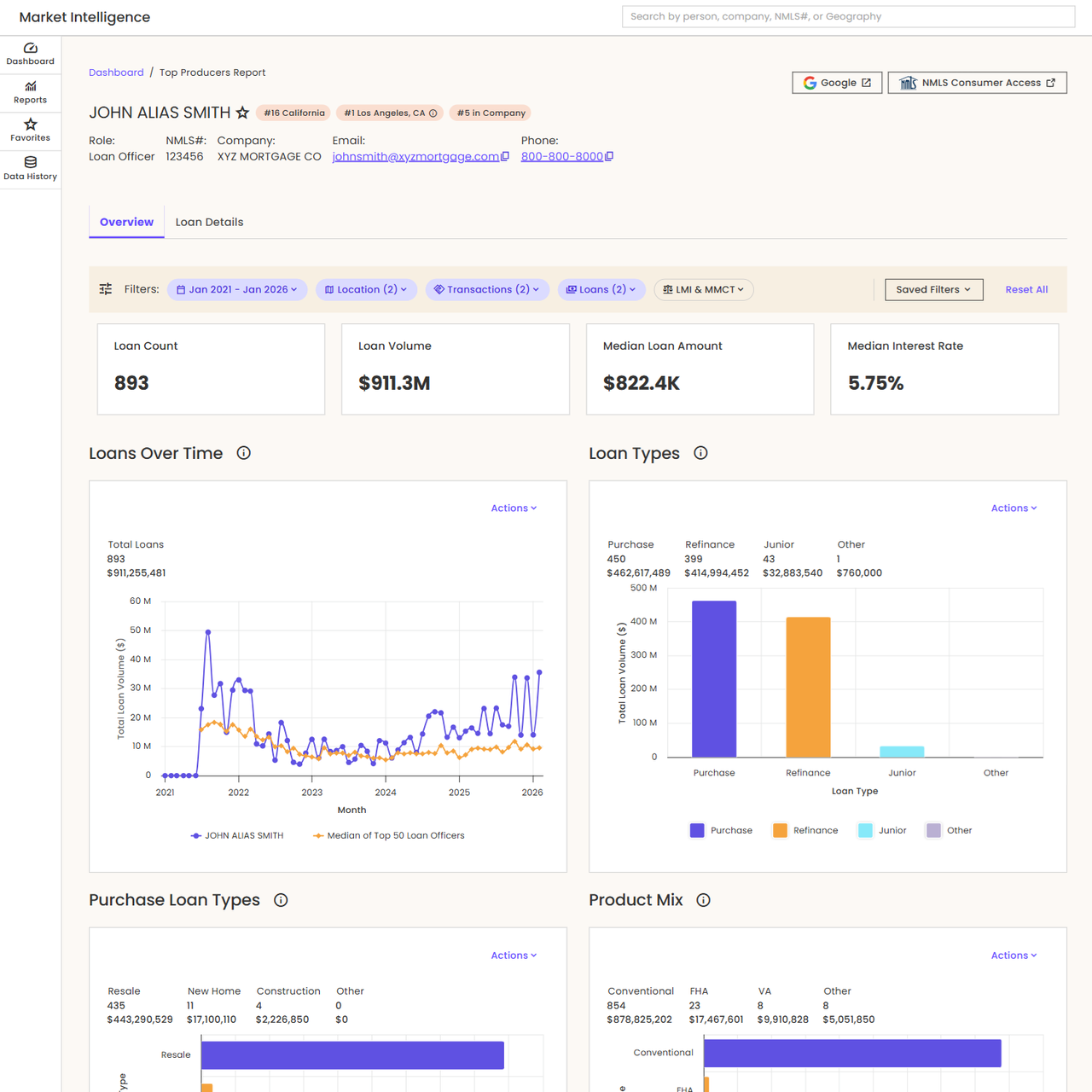Open the Data History sidebar icon
This screenshot has height=1092, width=1092.
31,162
